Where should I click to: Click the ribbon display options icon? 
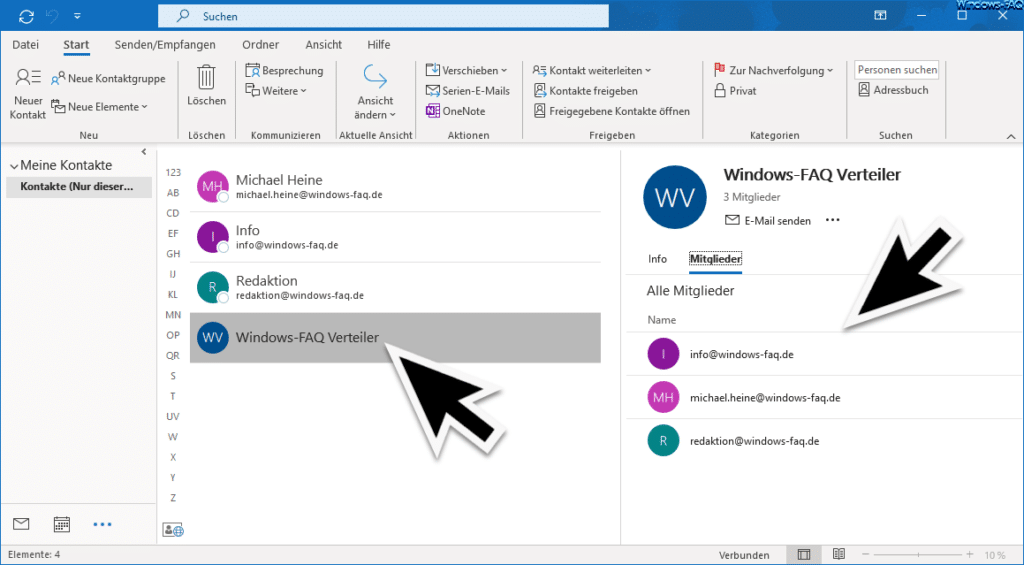(x=881, y=16)
